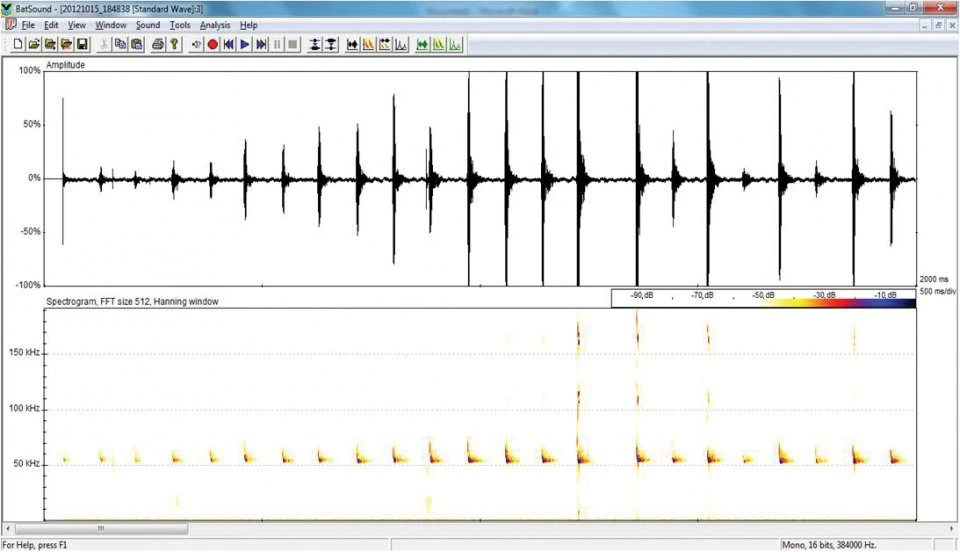This screenshot has width=960, height=552.
Task: Start recording with the red Record button
Action: pos(212,44)
